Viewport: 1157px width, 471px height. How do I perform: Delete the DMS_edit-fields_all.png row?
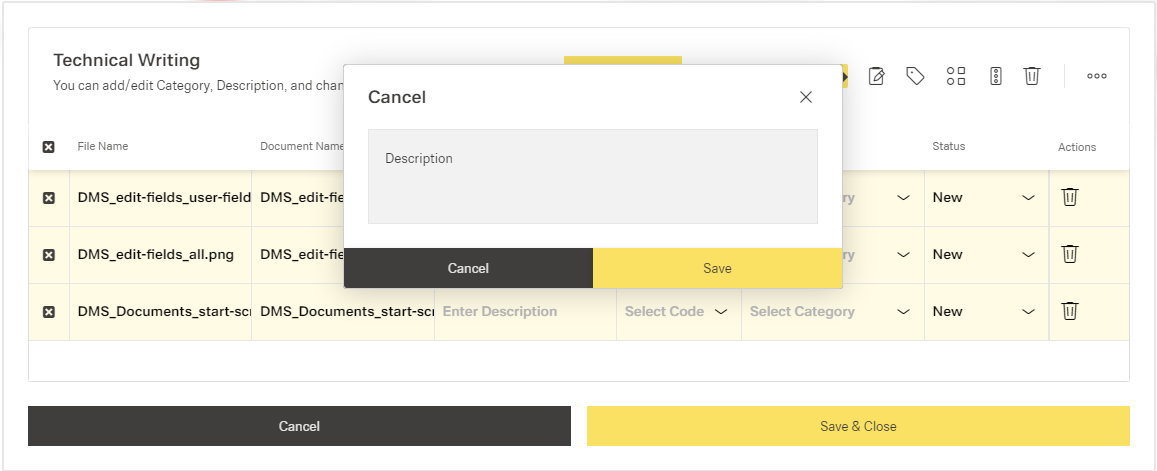click(x=1069, y=254)
